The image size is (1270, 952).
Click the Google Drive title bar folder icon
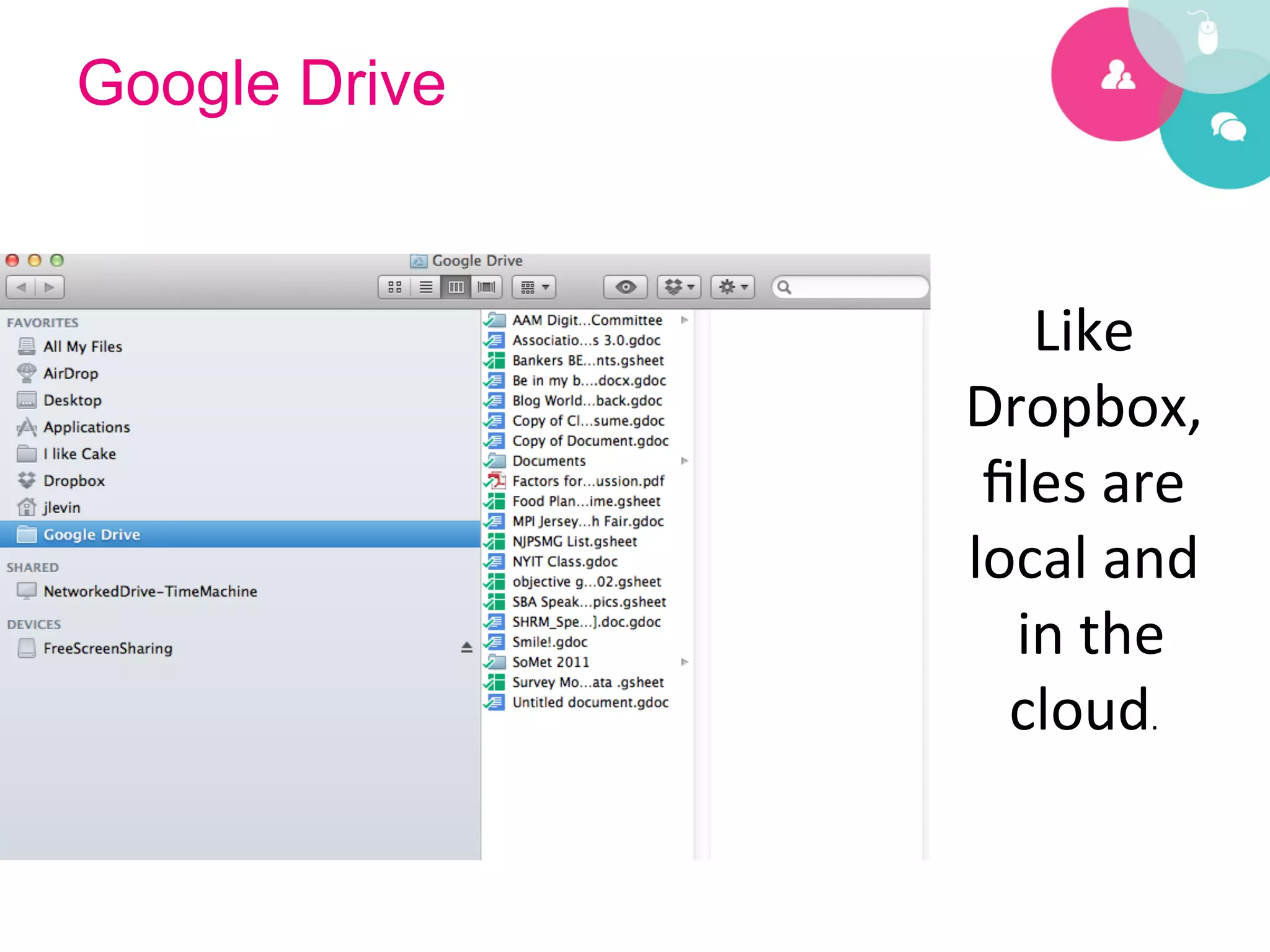pos(419,261)
